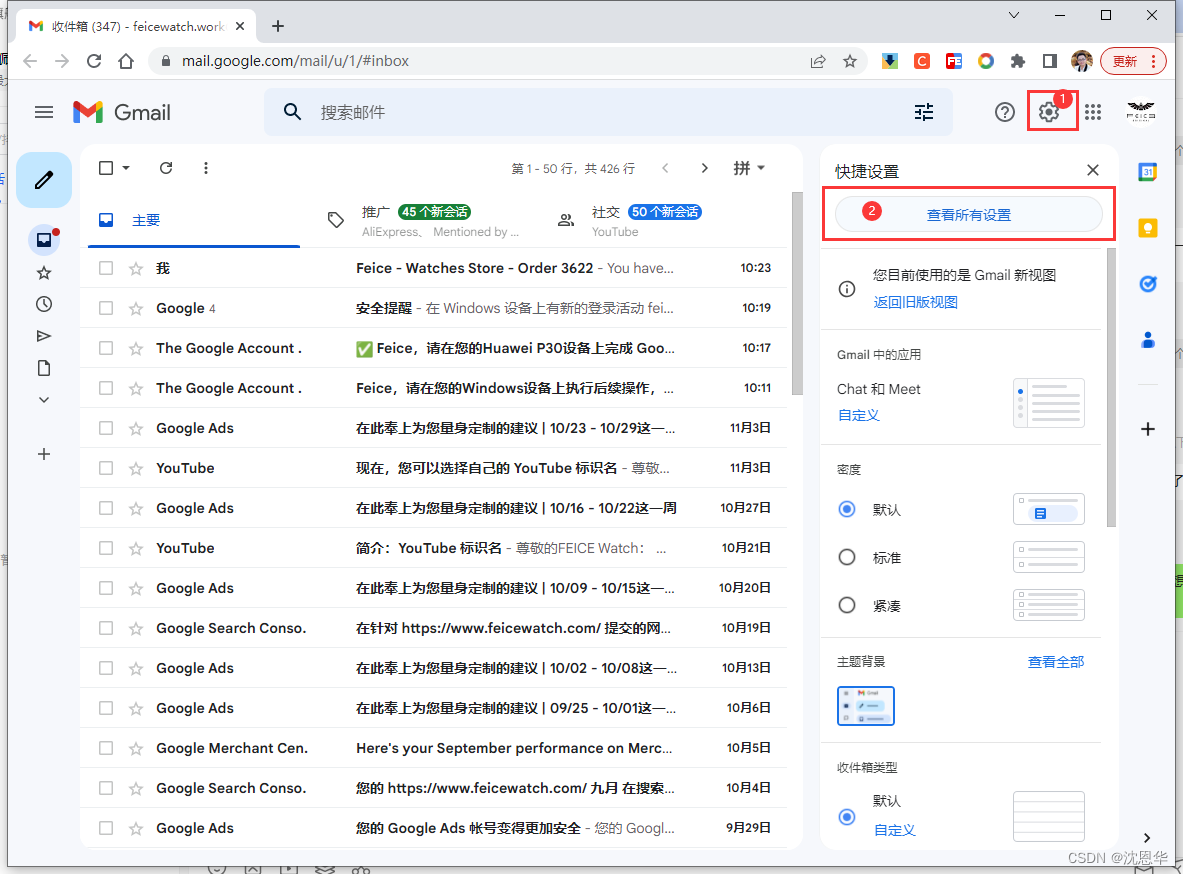Close the 收件箱 browser tab
1183x874 pixels.
tap(240, 26)
